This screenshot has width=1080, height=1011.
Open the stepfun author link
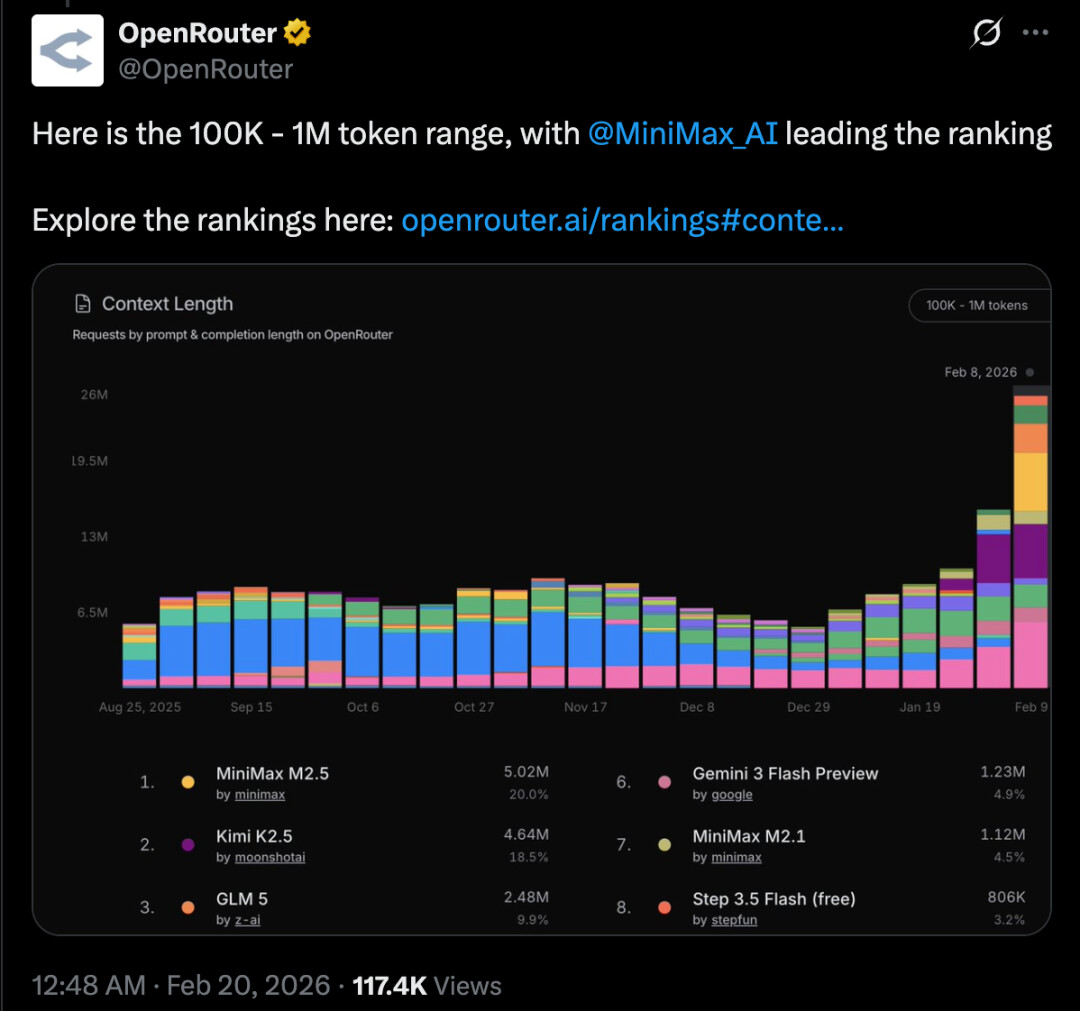tap(733, 920)
